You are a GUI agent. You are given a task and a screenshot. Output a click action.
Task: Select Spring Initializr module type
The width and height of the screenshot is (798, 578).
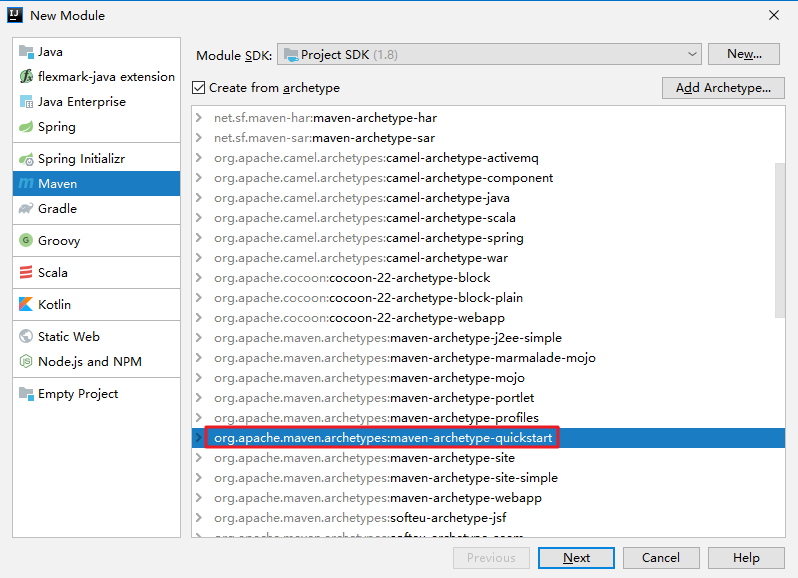(96, 159)
